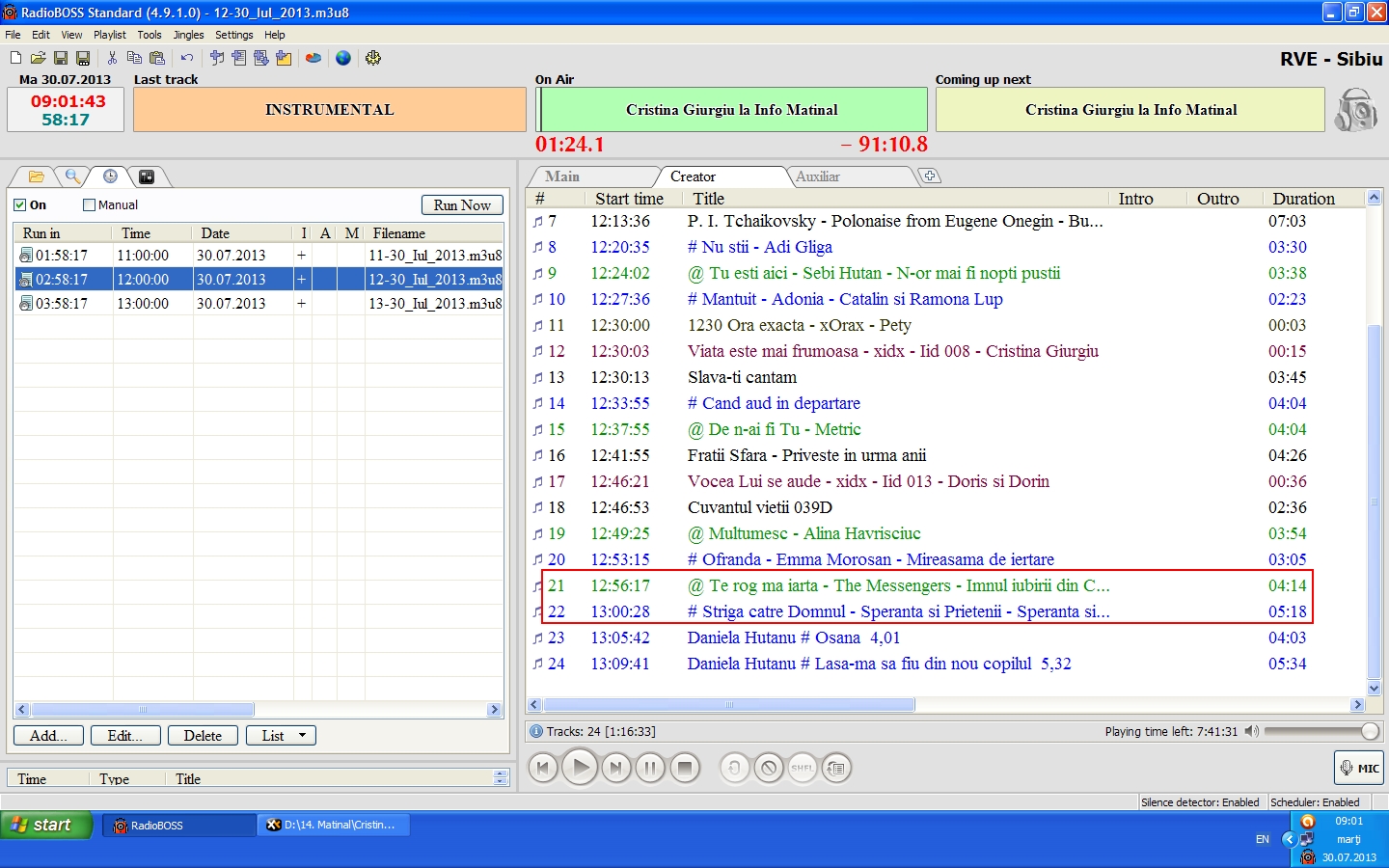This screenshot has width=1389, height=868.
Task: Click the Add... scheduler button
Action: [x=48, y=735]
